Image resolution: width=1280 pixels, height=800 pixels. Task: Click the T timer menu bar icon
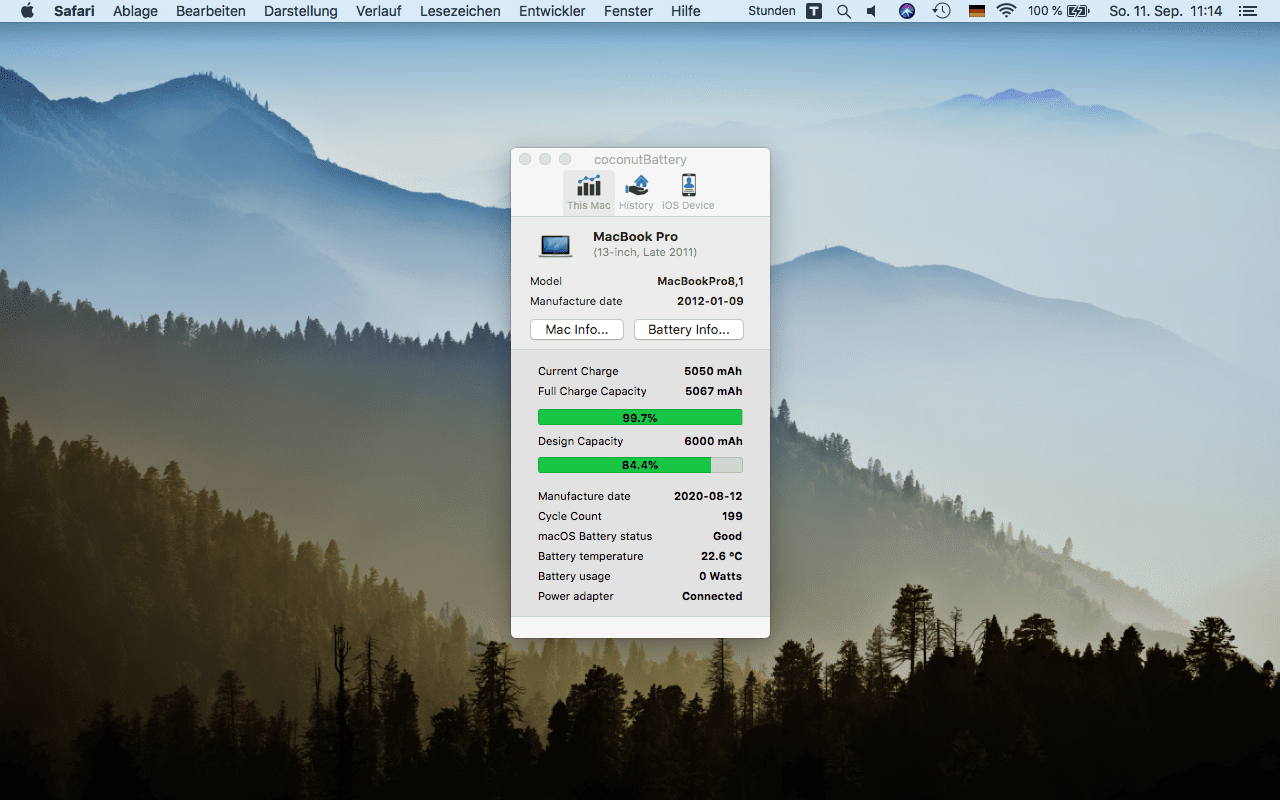click(x=814, y=11)
